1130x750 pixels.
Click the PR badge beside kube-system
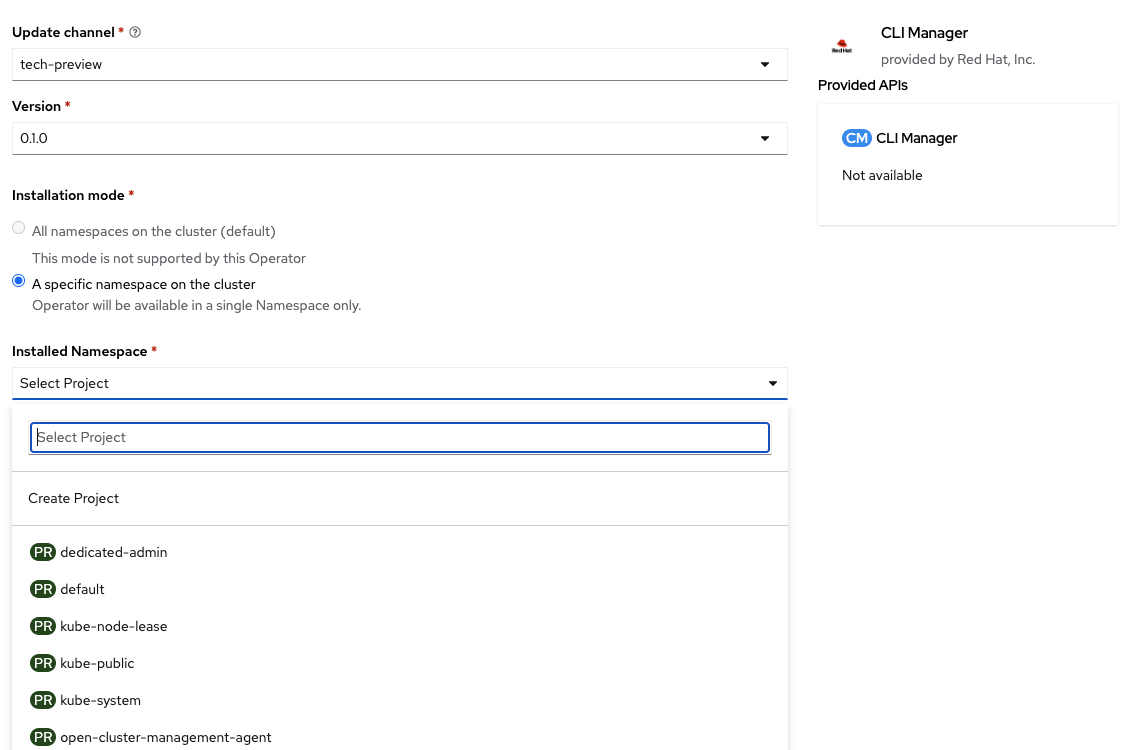click(x=43, y=700)
